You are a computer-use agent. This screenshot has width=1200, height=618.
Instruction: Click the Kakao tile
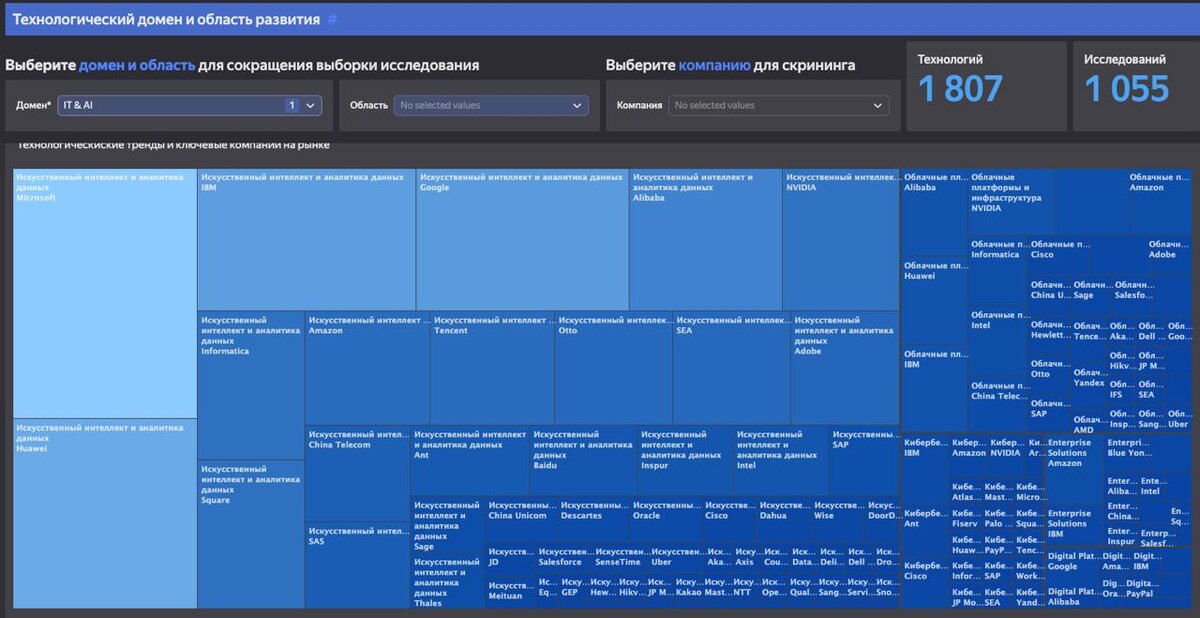tap(689, 591)
